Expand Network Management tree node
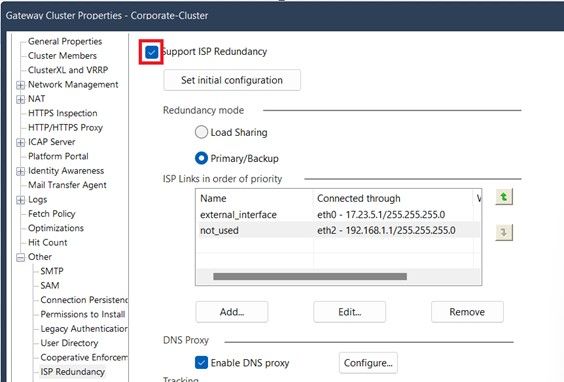This screenshot has height=382, width=564. (21, 85)
